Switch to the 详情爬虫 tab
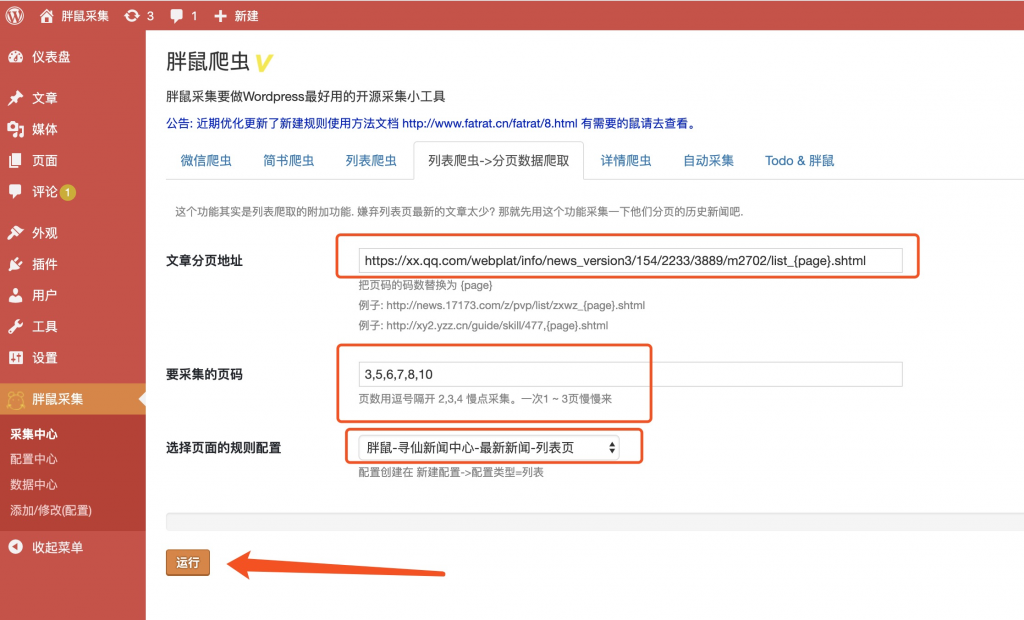 coord(626,161)
